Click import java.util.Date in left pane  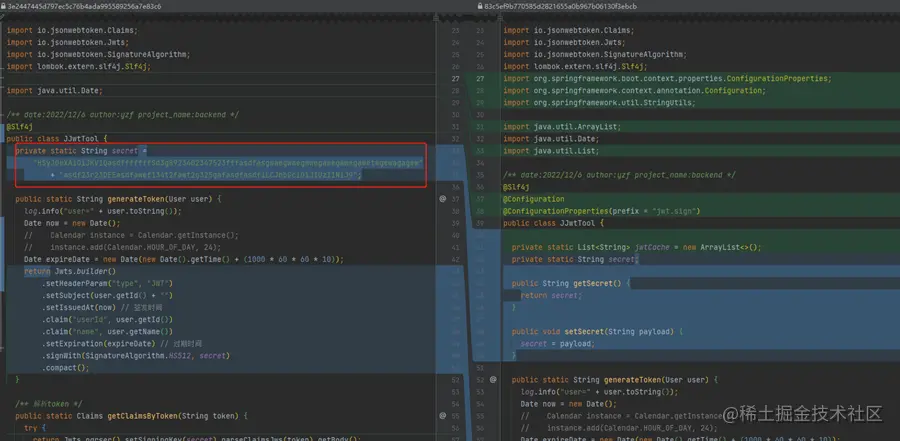pos(55,91)
